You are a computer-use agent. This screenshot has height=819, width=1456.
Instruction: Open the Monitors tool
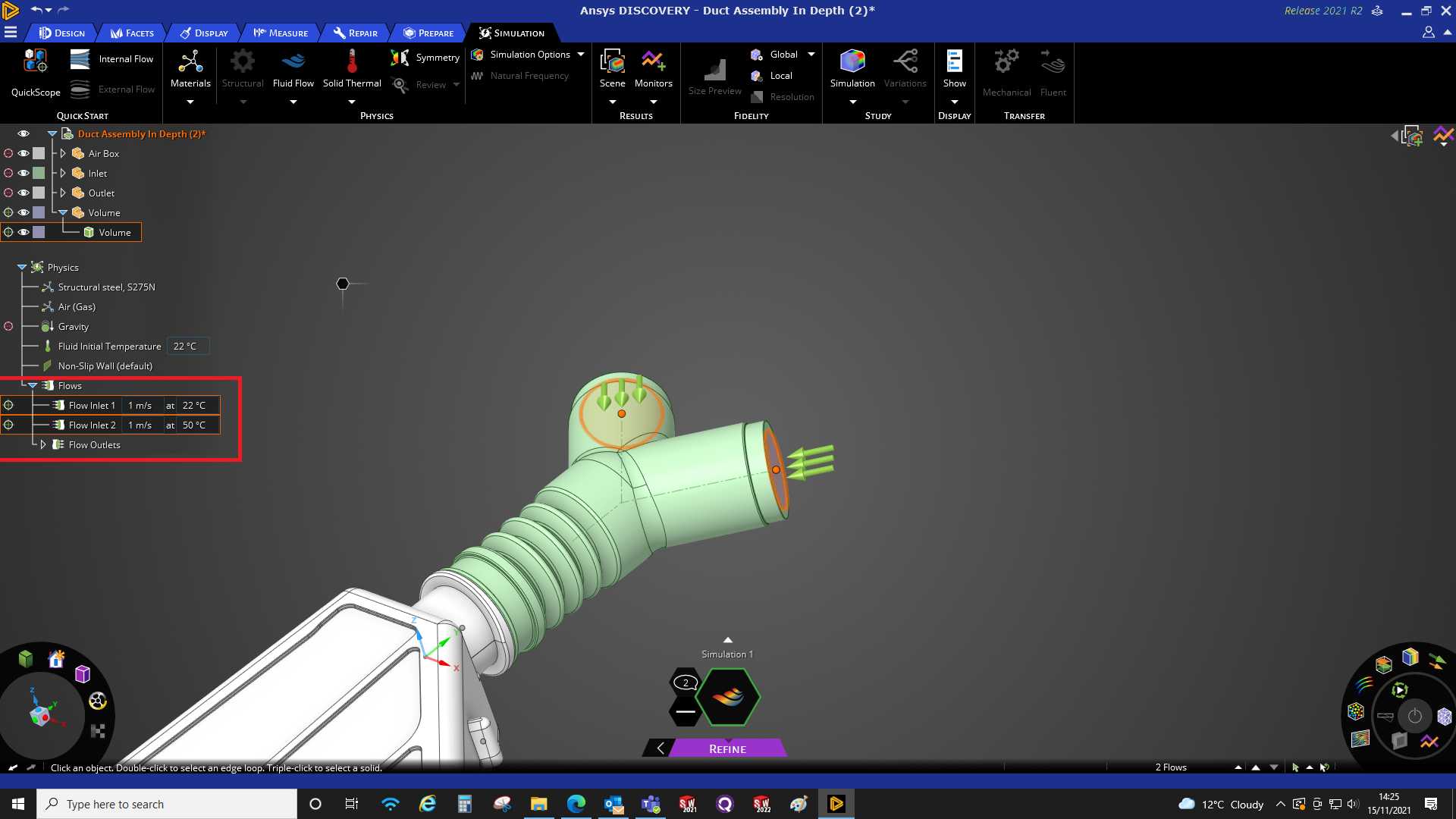[654, 70]
